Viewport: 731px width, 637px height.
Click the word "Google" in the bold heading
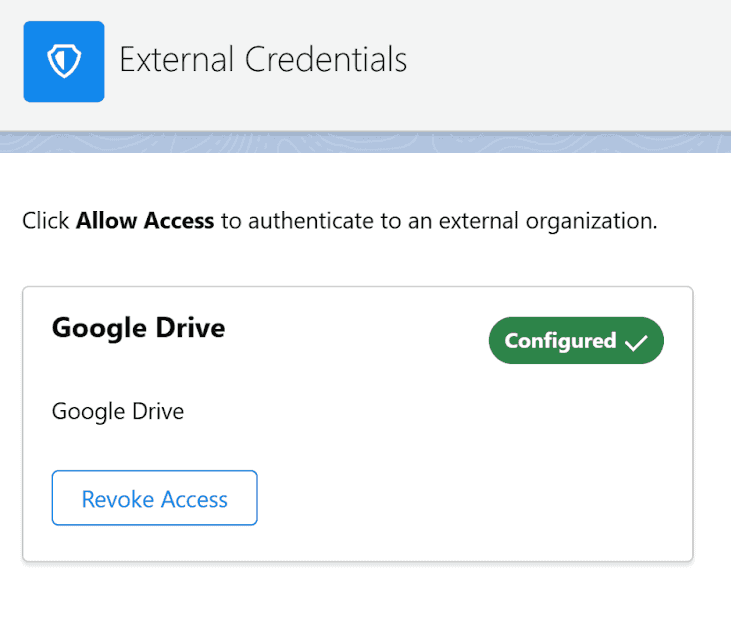(99, 329)
